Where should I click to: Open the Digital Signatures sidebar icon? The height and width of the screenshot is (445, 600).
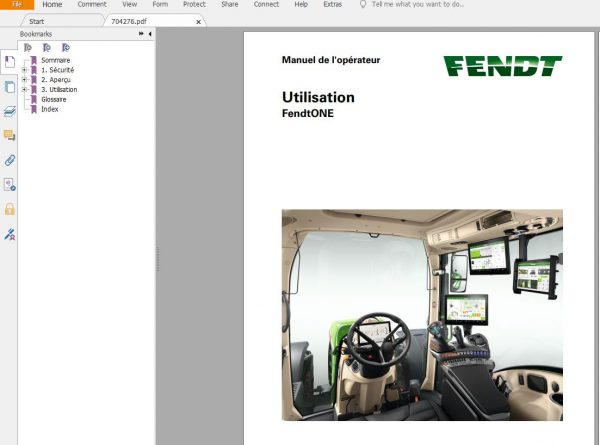pyautogui.click(x=10, y=234)
